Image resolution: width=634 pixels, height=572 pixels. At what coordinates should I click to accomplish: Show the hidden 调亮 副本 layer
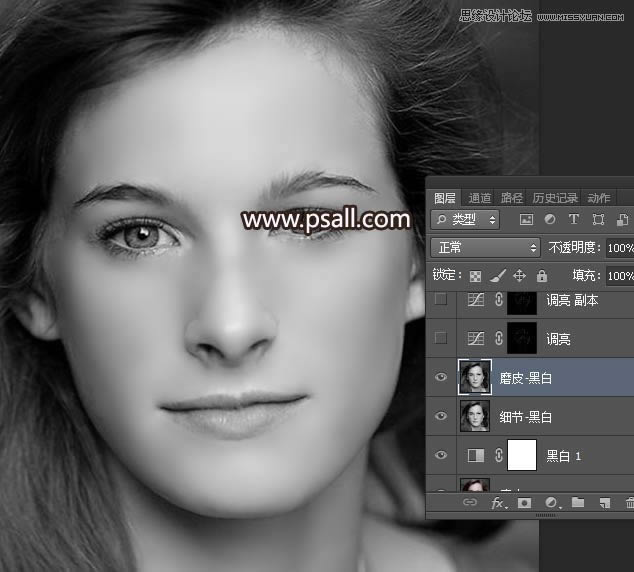tap(441, 300)
